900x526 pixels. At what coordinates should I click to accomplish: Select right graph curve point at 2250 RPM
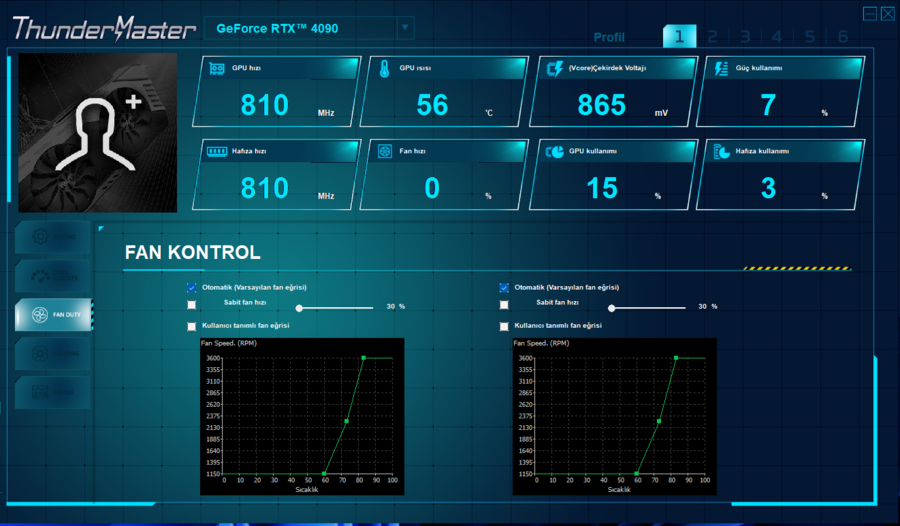pos(659,421)
